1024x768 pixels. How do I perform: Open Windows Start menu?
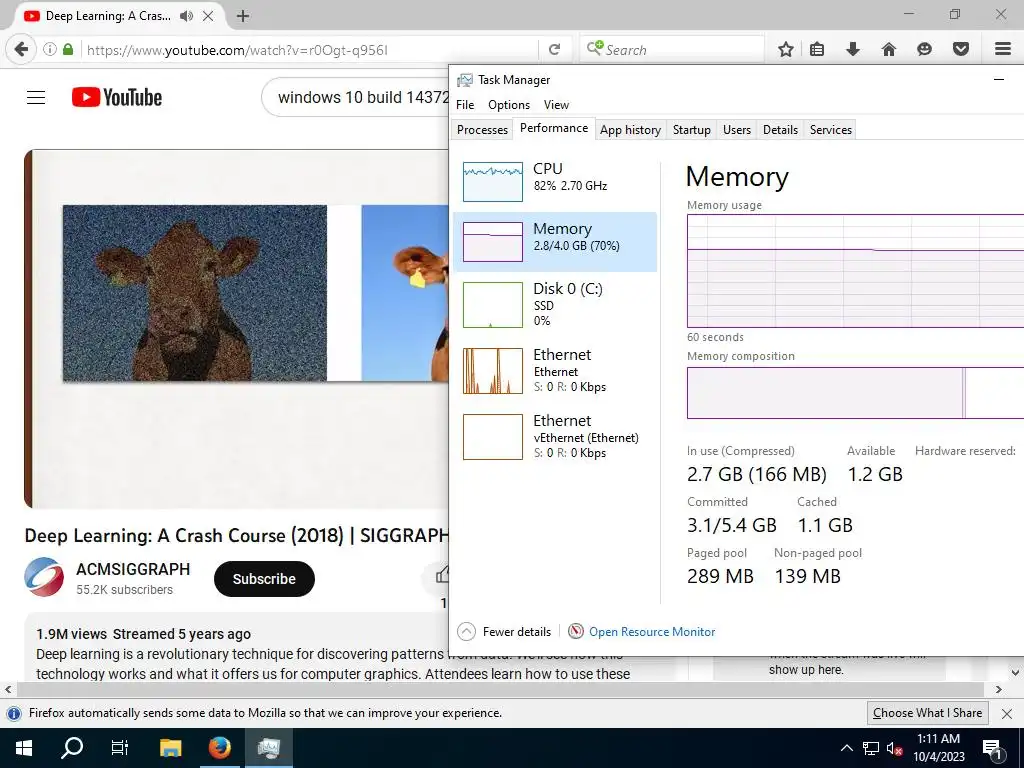[x=24, y=748]
